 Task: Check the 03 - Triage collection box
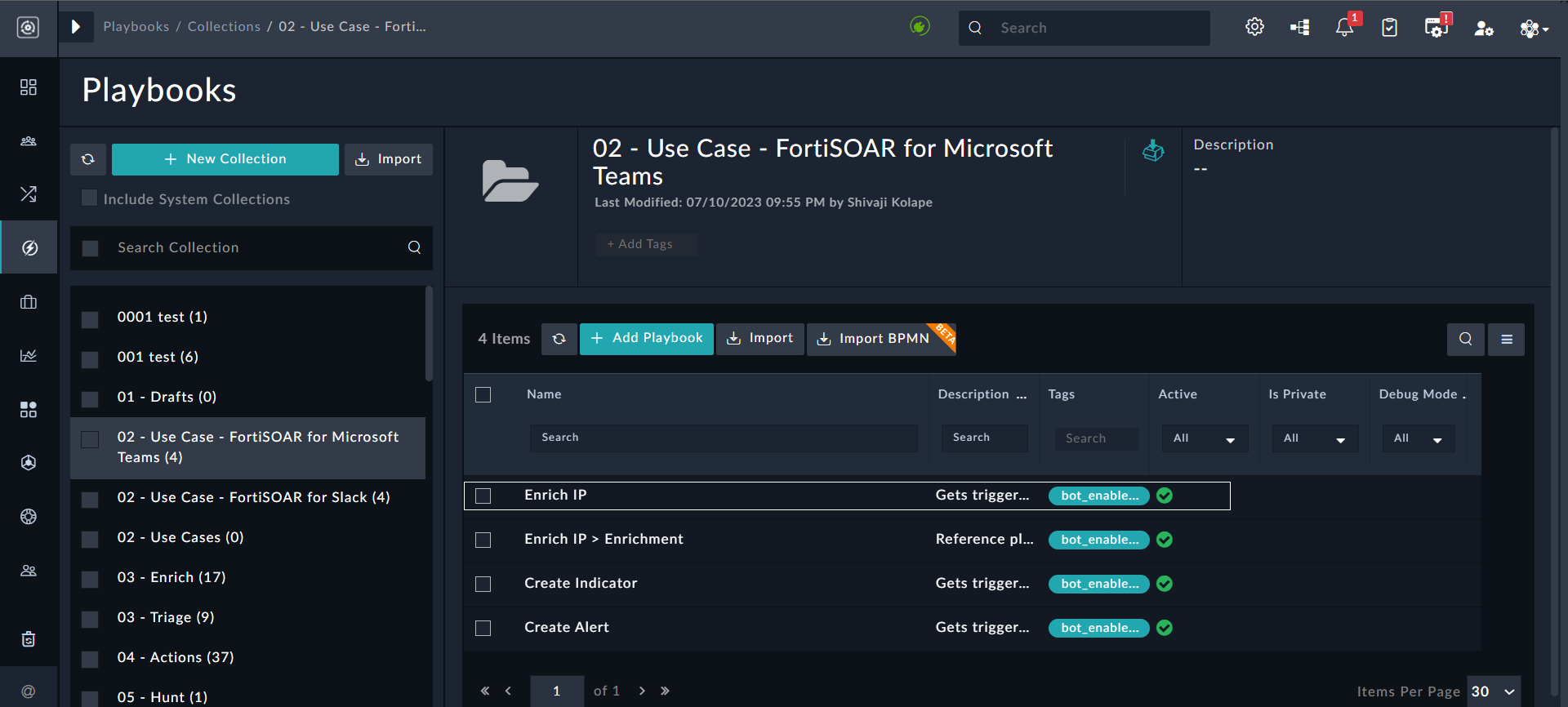(90, 619)
